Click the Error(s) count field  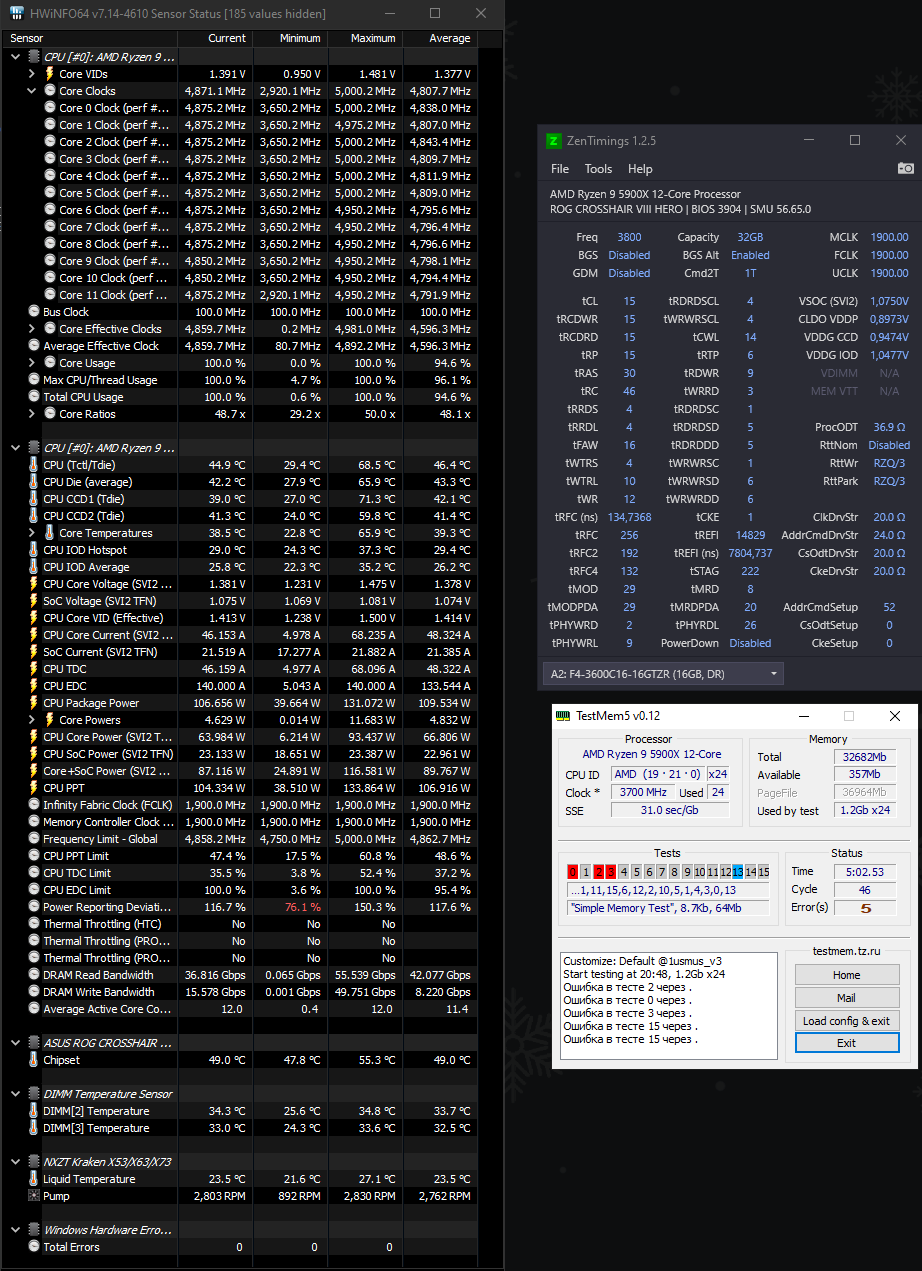(x=865, y=908)
